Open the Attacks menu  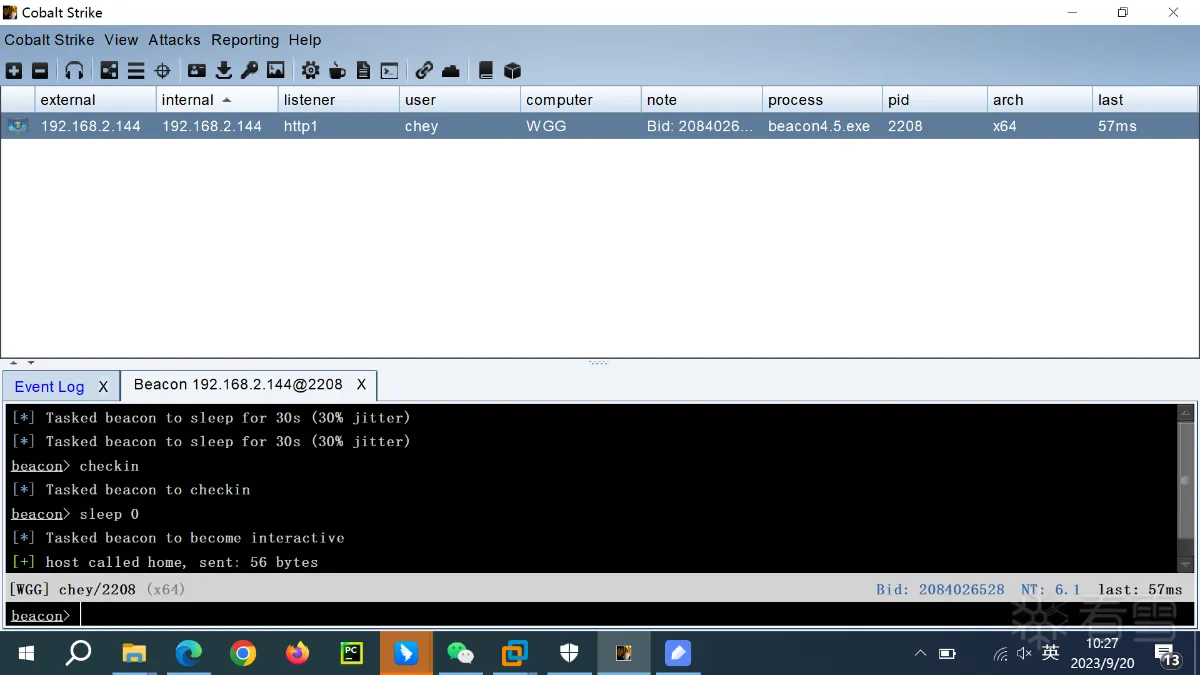click(175, 40)
